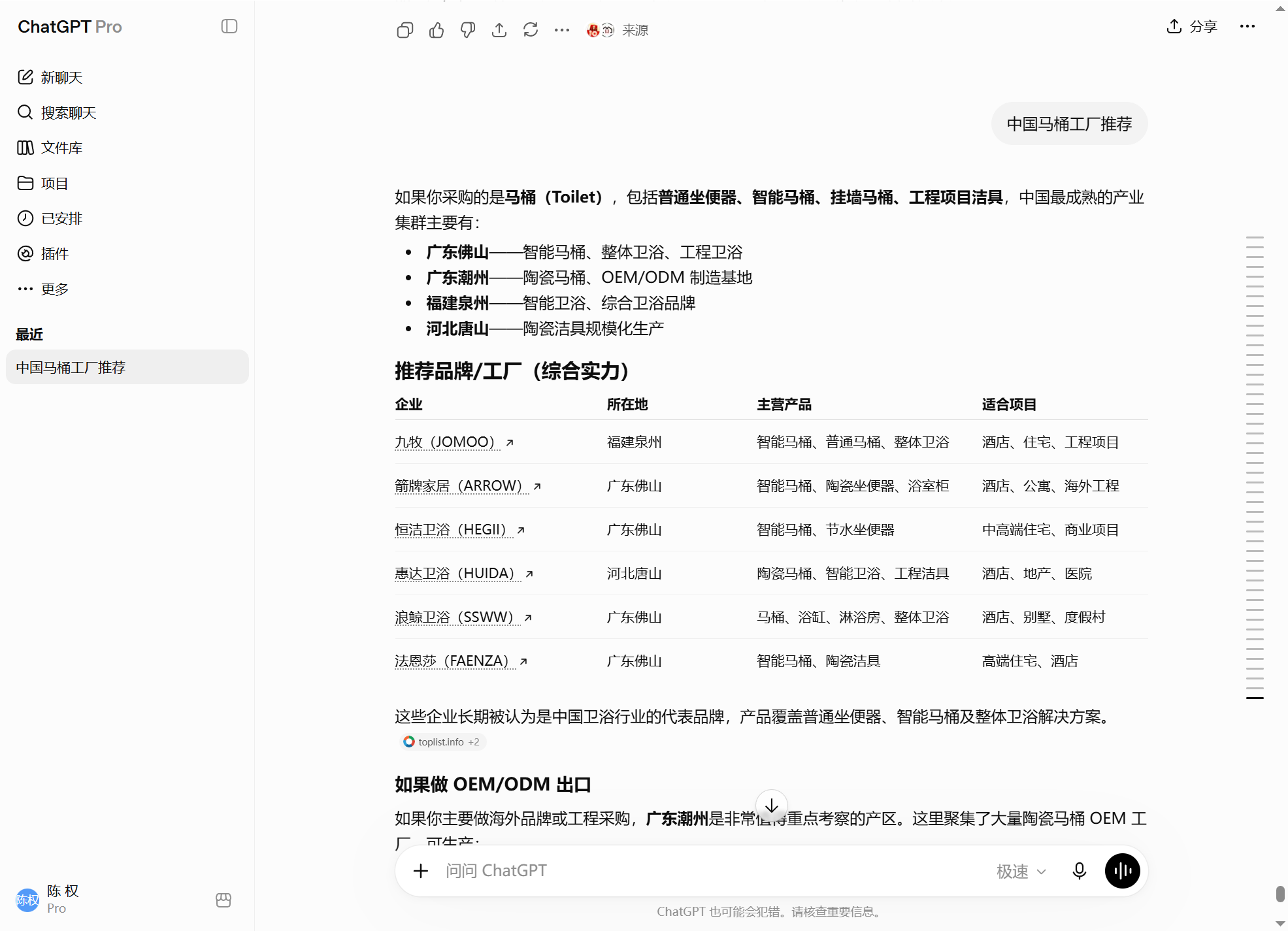This screenshot has height=931, width=1288.
Task: Click the 福建泉州 table cell
Action: pyautogui.click(x=634, y=442)
